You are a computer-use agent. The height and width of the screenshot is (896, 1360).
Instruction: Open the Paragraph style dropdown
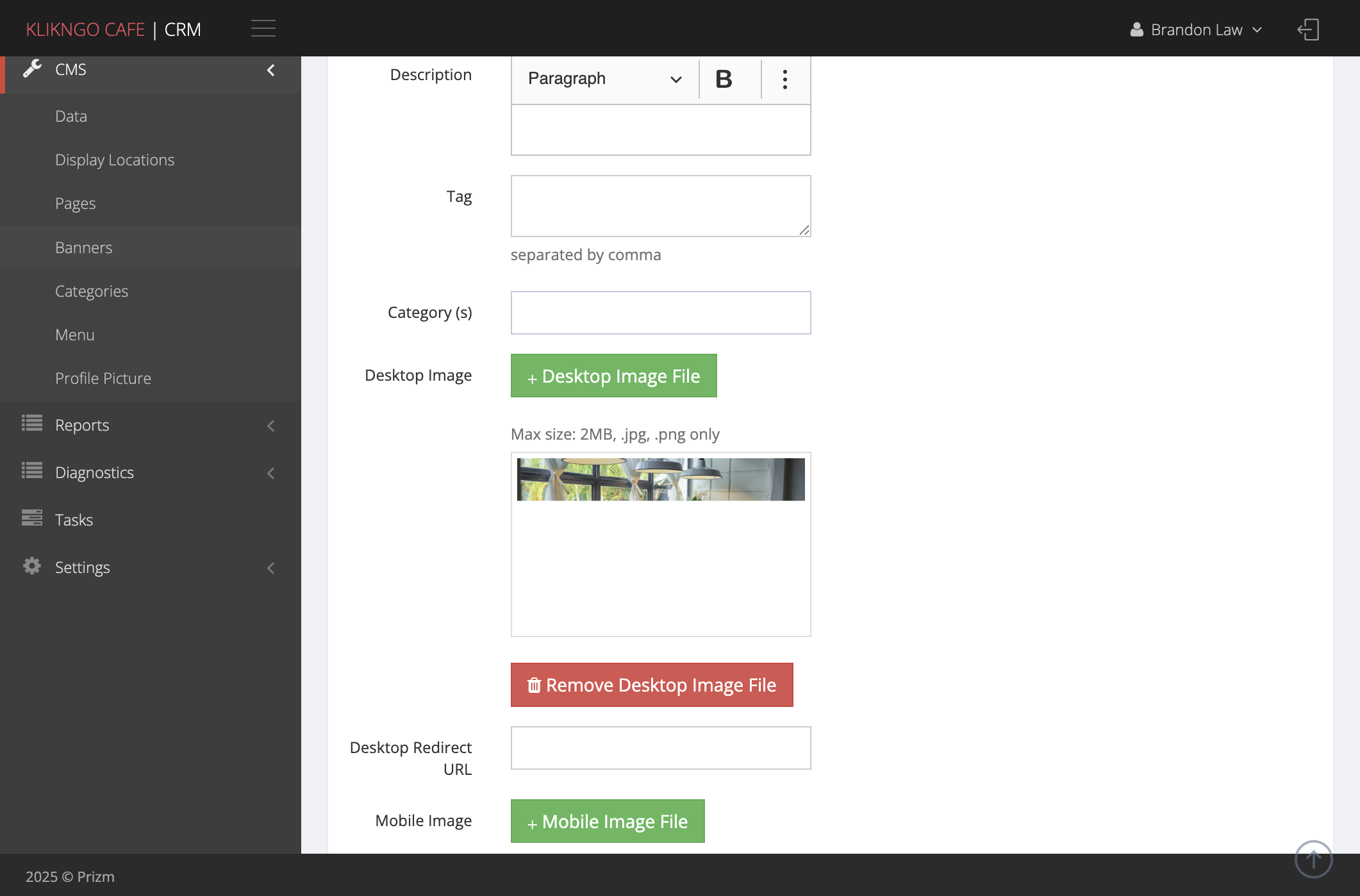(x=604, y=79)
